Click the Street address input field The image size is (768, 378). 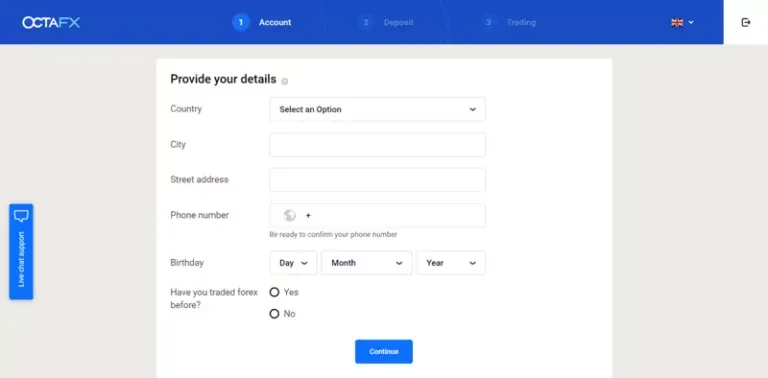[378, 180]
